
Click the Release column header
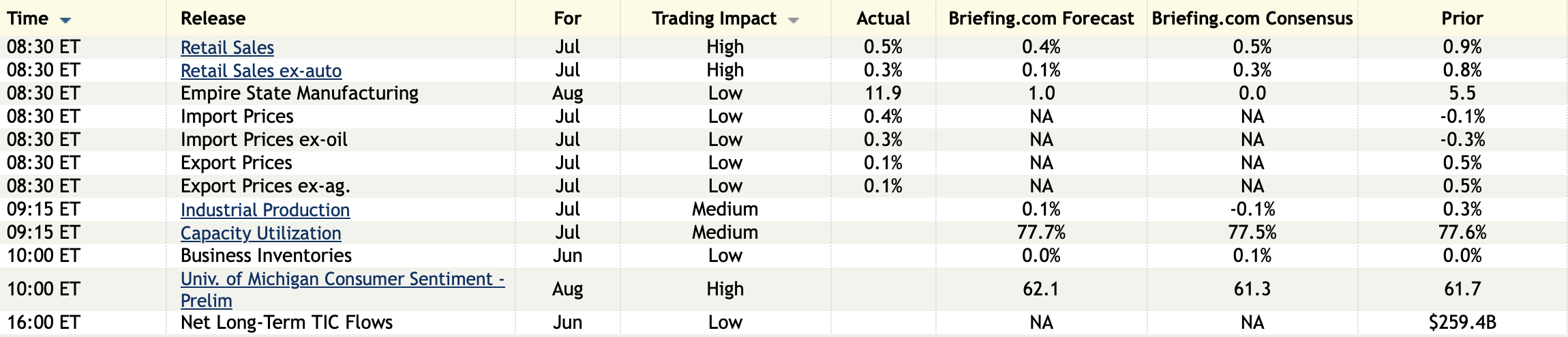(213, 18)
